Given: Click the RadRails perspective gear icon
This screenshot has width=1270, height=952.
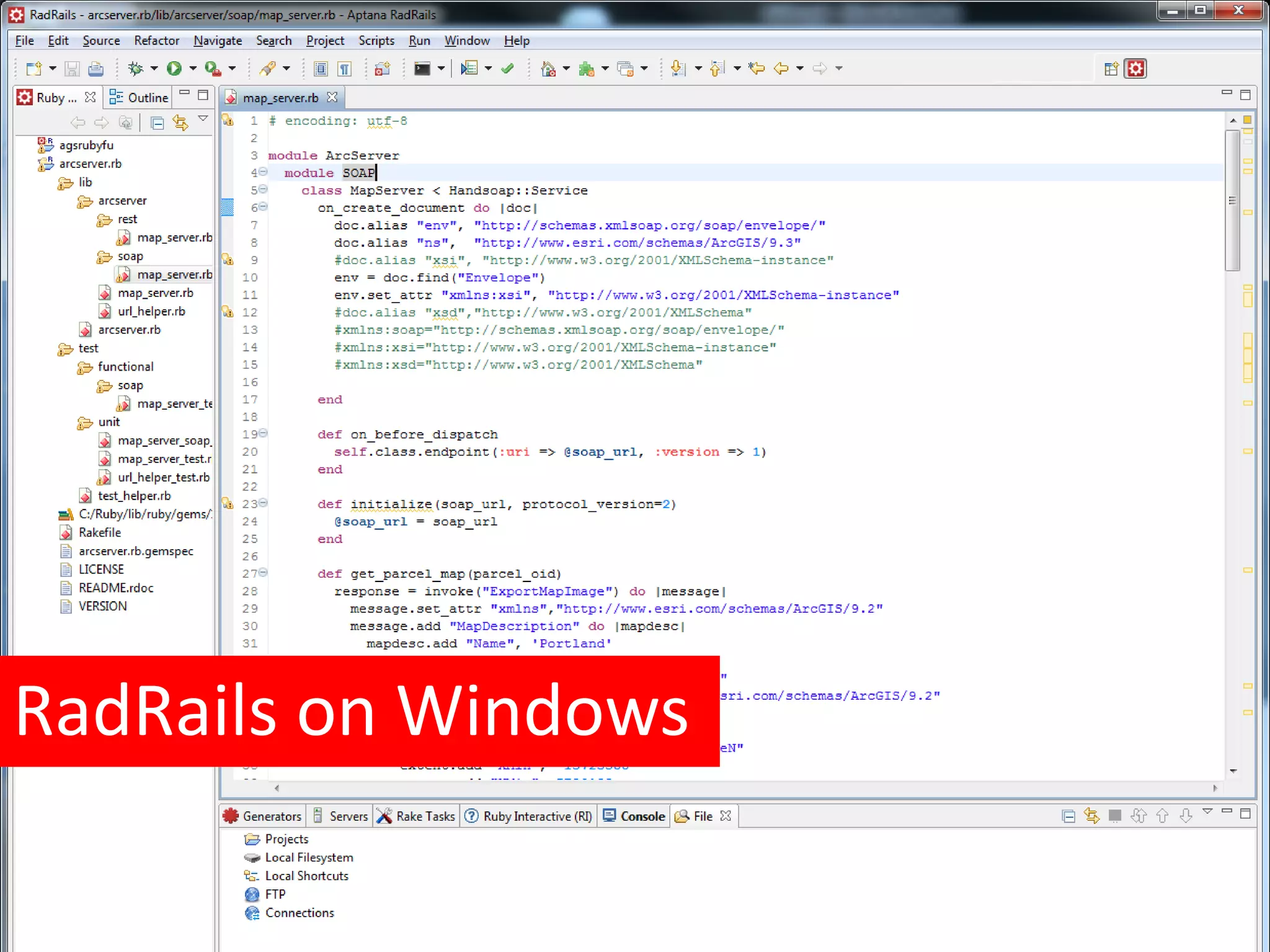Looking at the screenshot, I should coord(1135,68).
